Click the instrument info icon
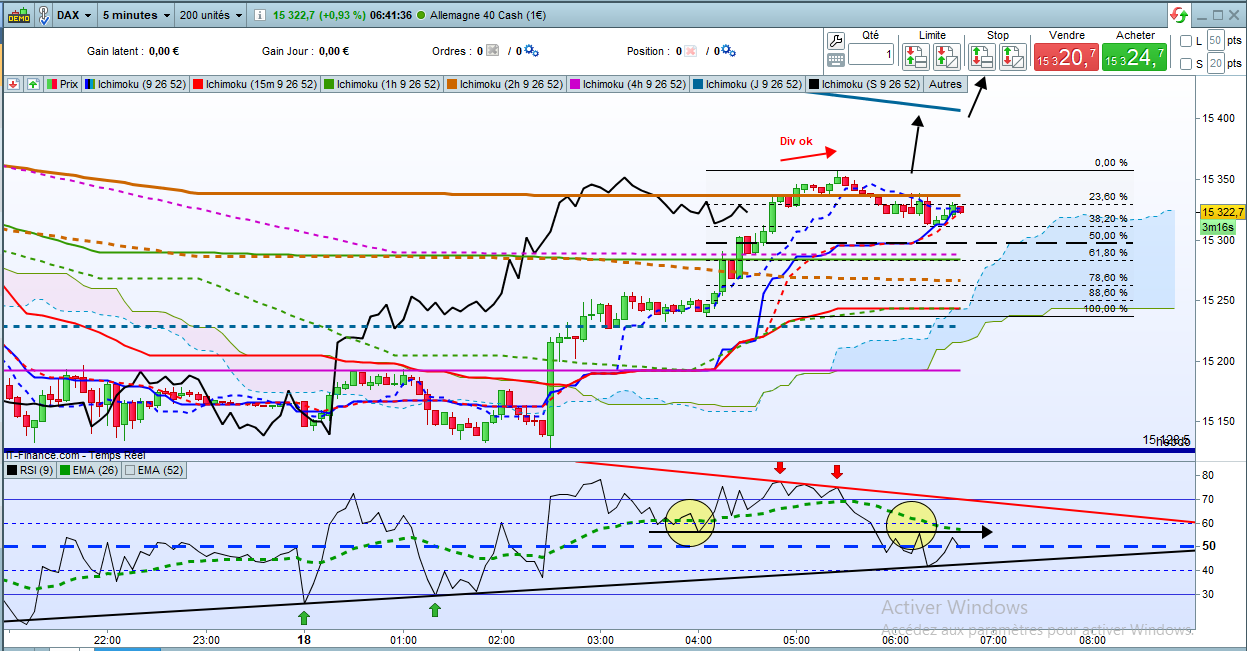Image resolution: width=1247 pixels, height=651 pixels. click(x=260, y=16)
